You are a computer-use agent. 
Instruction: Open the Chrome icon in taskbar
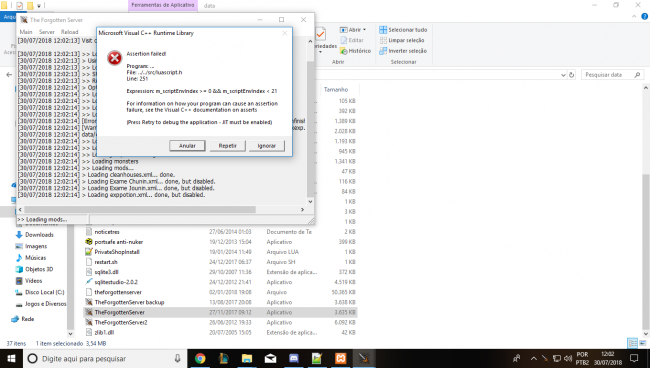(200, 358)
